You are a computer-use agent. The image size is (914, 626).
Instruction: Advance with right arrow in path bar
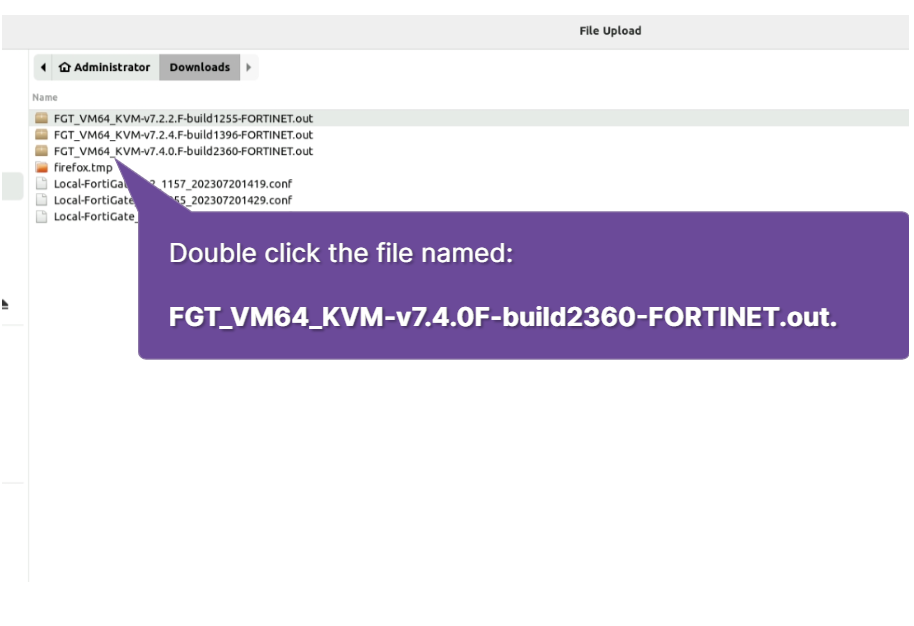(249, 68)
